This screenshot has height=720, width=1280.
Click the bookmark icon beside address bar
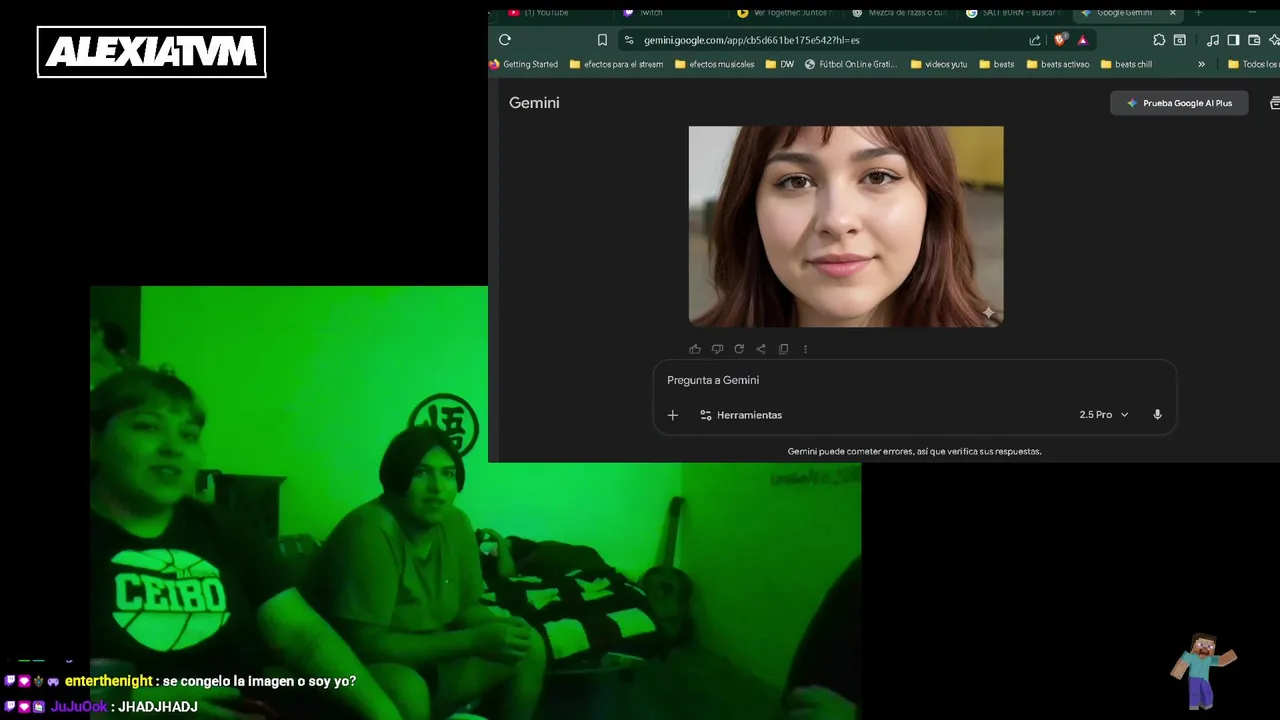click(602, 40)
